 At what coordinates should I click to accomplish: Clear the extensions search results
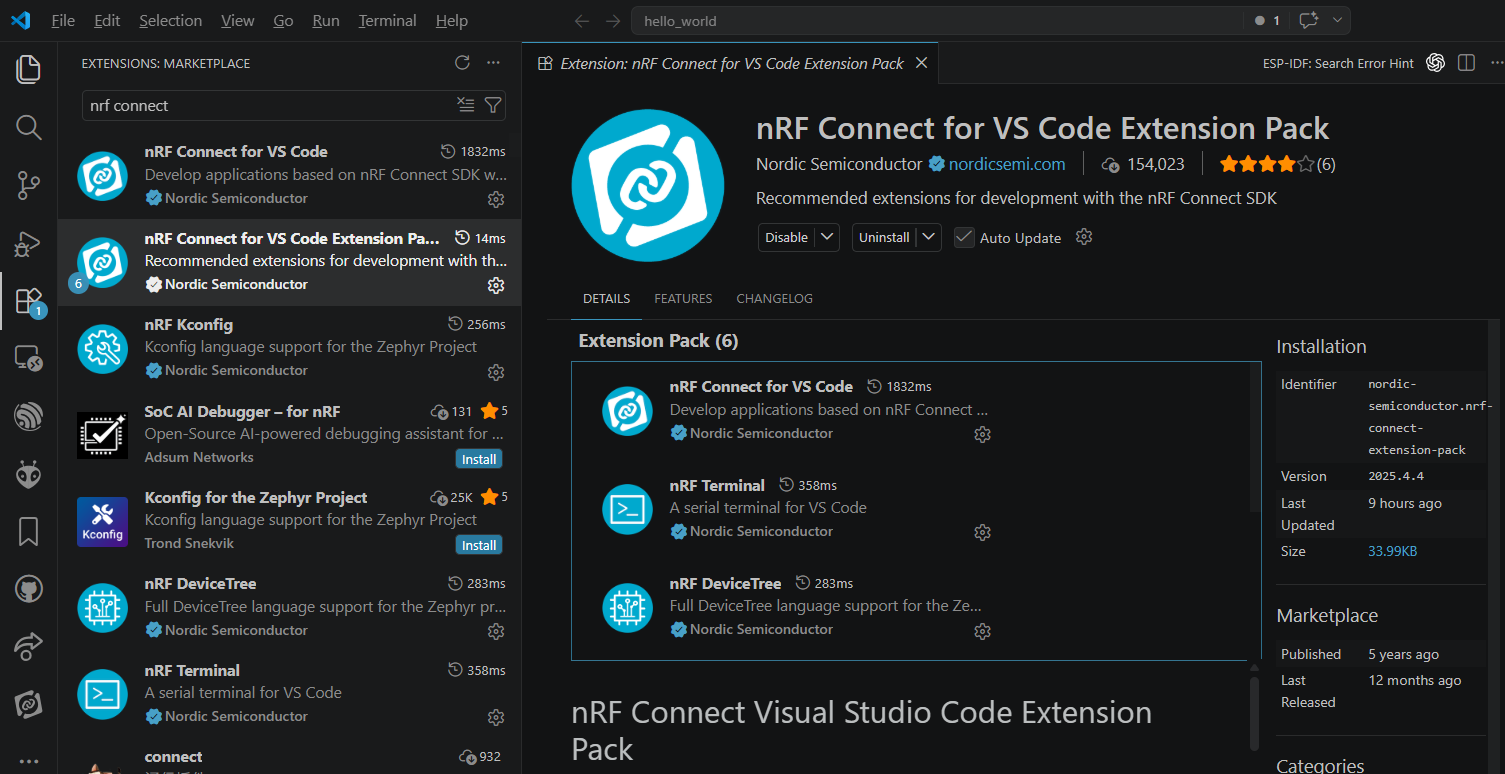coord(466,105)
